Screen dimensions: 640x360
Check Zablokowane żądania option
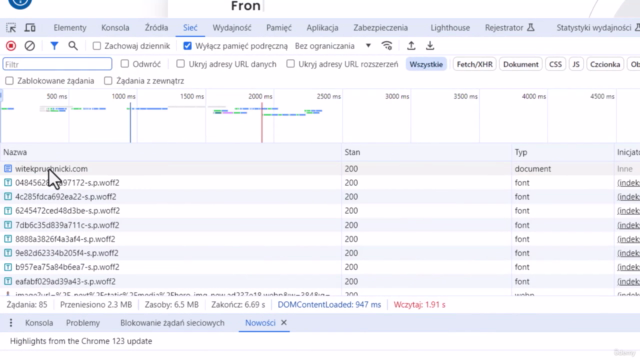click(x=9, y=81)
